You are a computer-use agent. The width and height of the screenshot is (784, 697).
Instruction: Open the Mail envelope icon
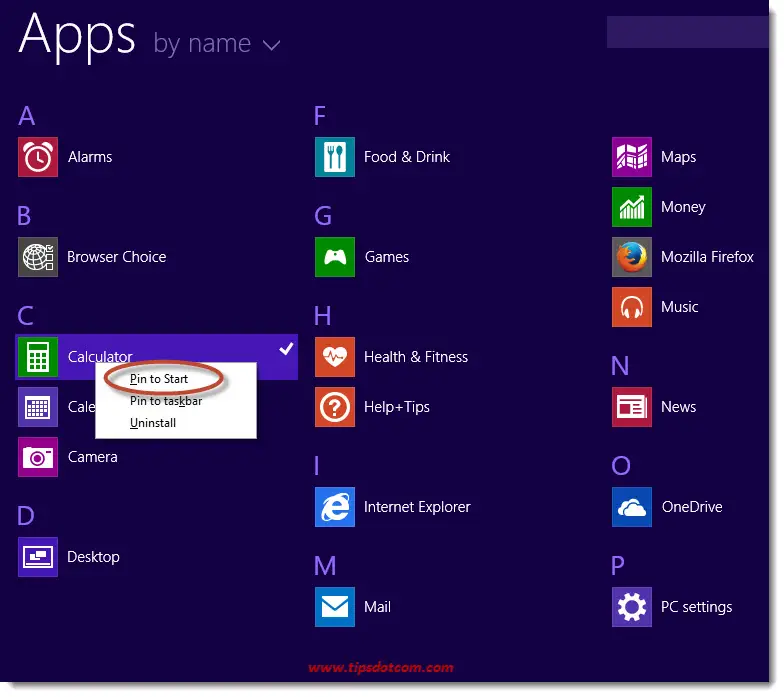335,607
